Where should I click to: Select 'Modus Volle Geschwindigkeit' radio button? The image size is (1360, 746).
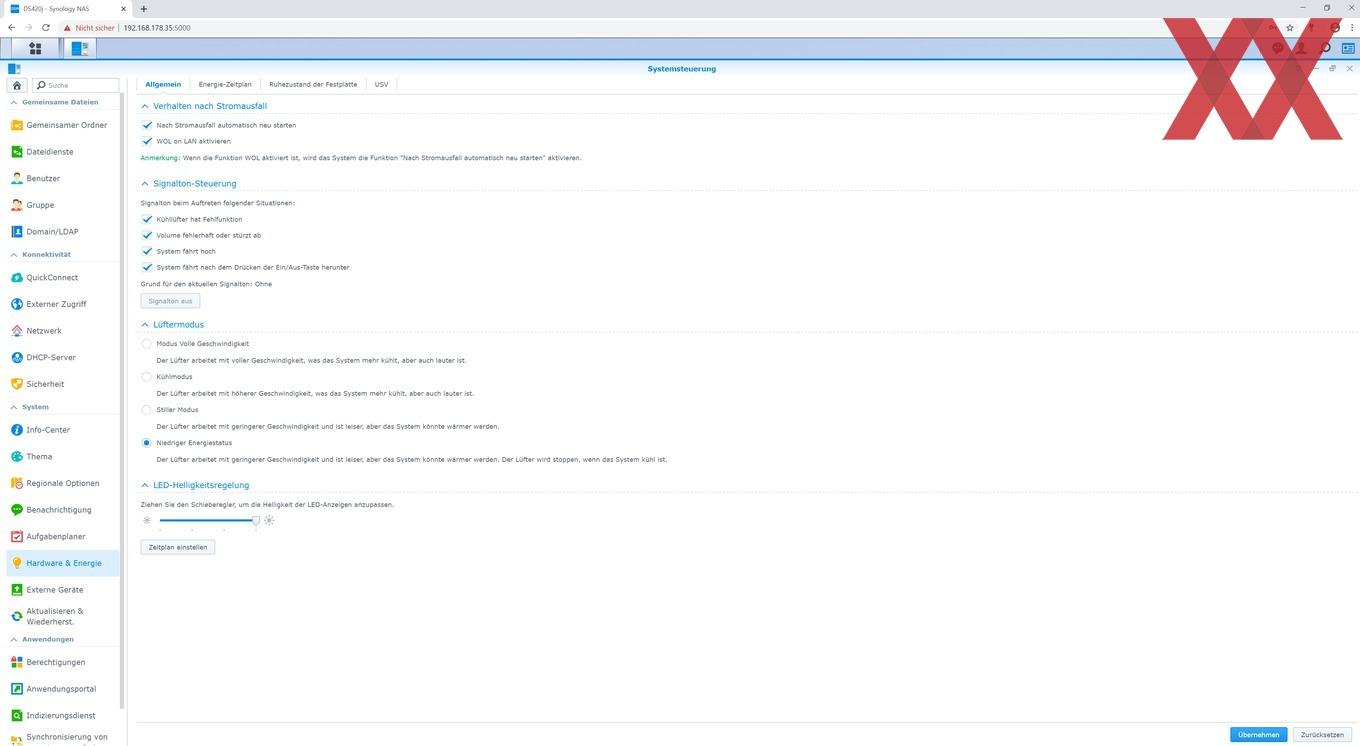coord(147,344)
